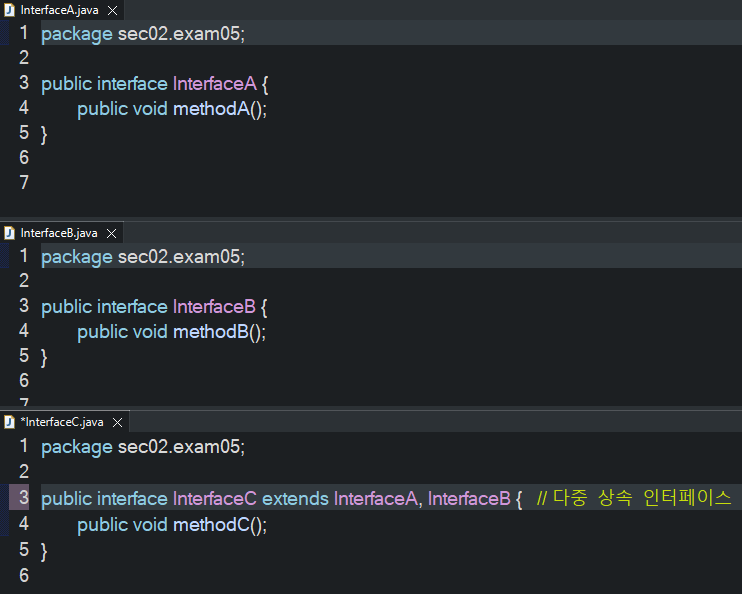Viewport: 742px width, 594px height.
Task: Click Java file icon on InterfaceA.java tab
Action: (x=9, y=10)
